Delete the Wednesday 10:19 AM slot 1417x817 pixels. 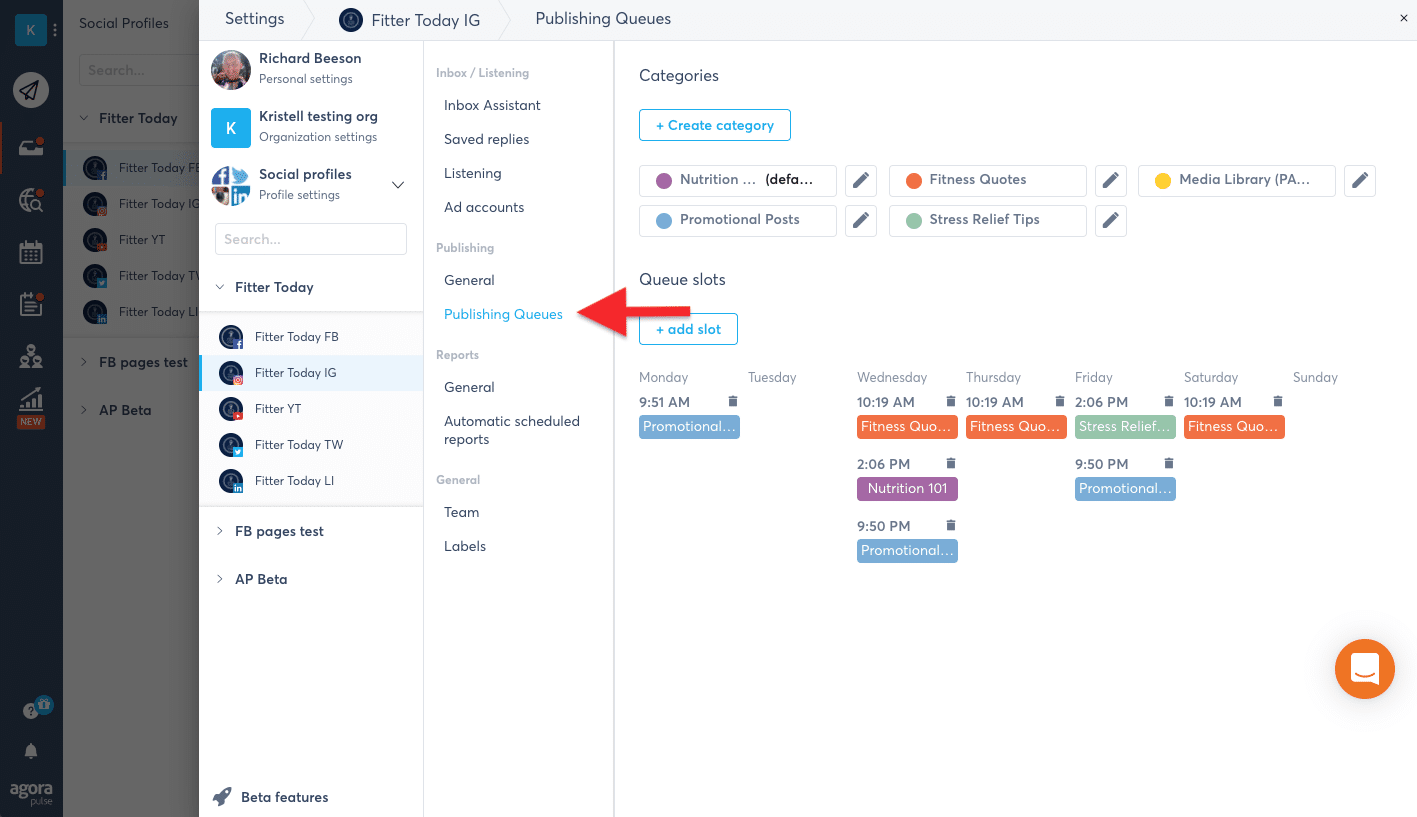click(x=951, y=401)
